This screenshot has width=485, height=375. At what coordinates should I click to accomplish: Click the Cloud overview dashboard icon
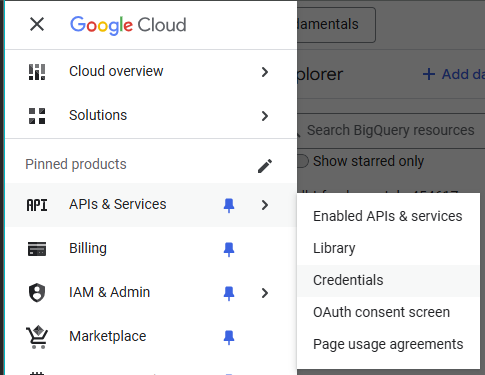[37, 72]
